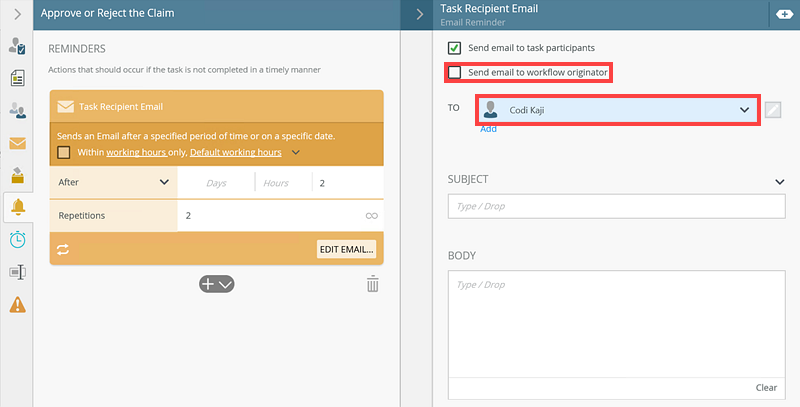The image size is (800, 407).
Task: Click the EDIT EMAIL... button
Action: (x=346, y=249)
